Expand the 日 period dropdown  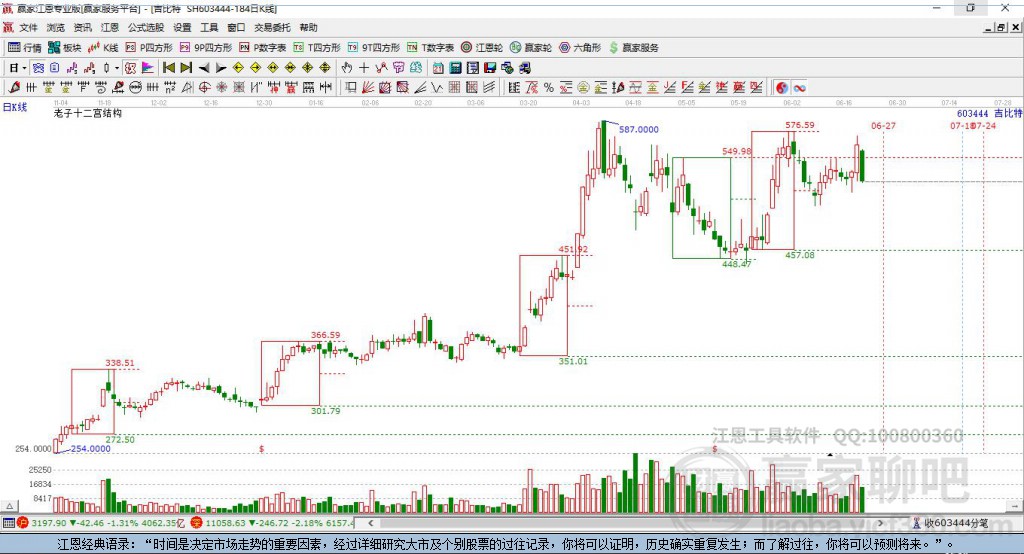click(24, 68)
